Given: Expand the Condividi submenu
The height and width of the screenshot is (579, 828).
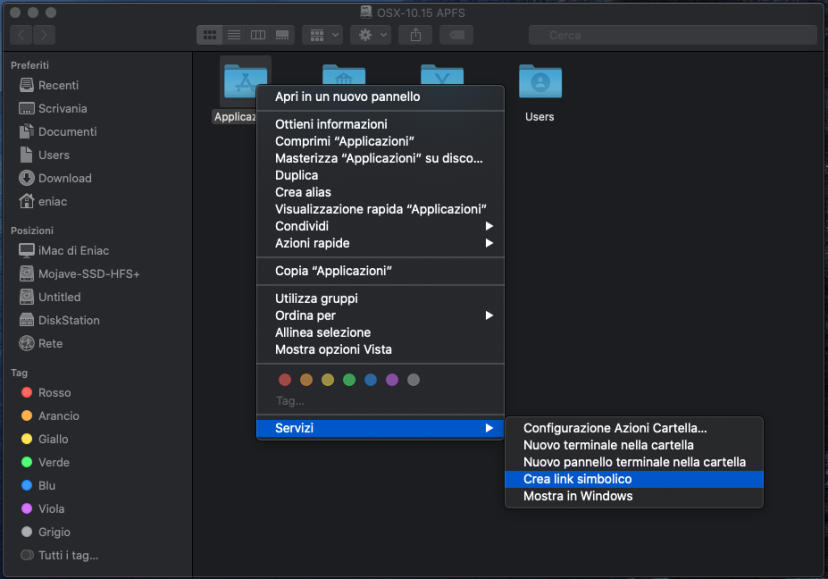Looking at the screenshot, I should tap(380, 226).
